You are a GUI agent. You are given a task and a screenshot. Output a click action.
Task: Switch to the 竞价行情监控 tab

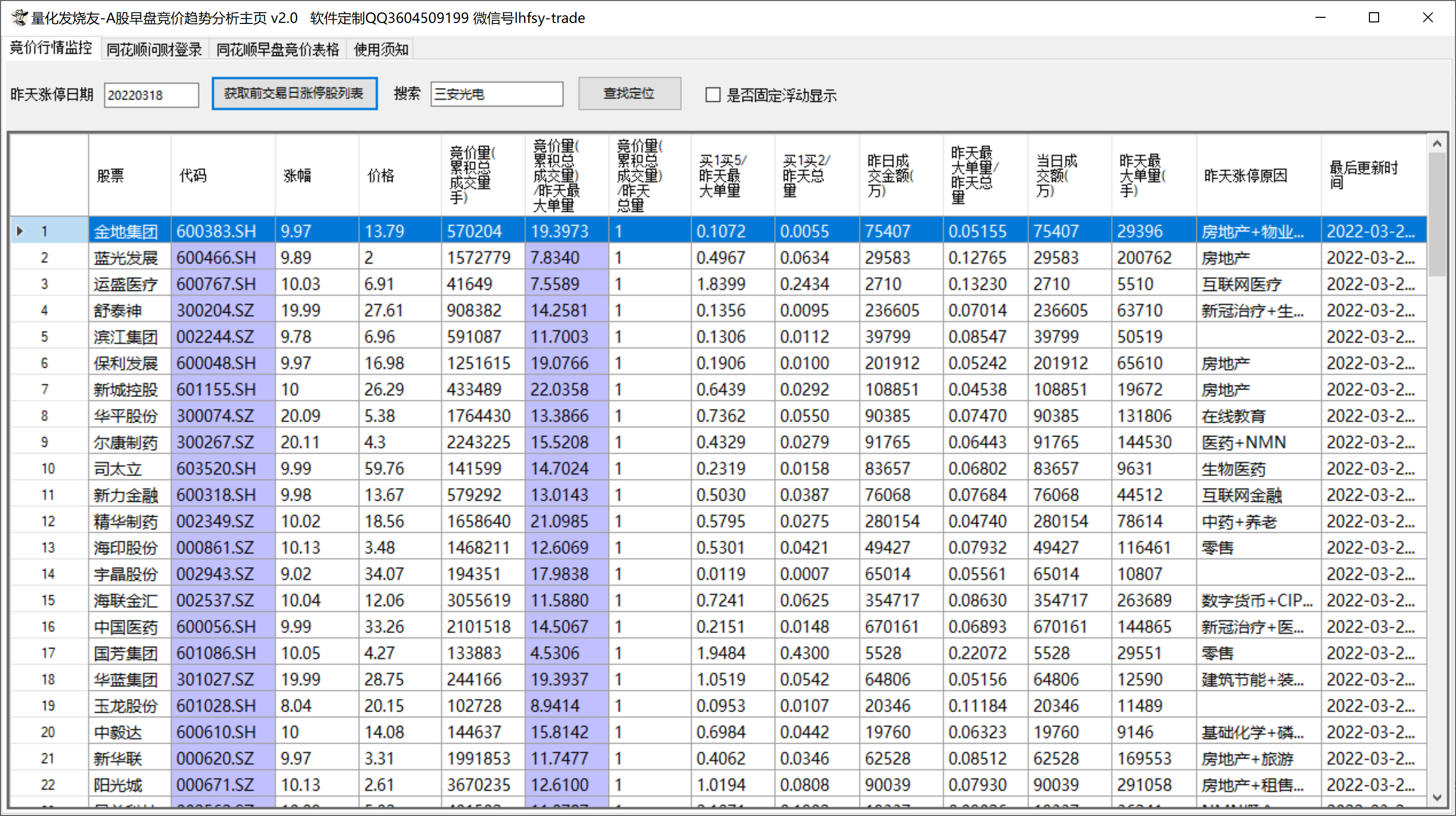(51, 48)
